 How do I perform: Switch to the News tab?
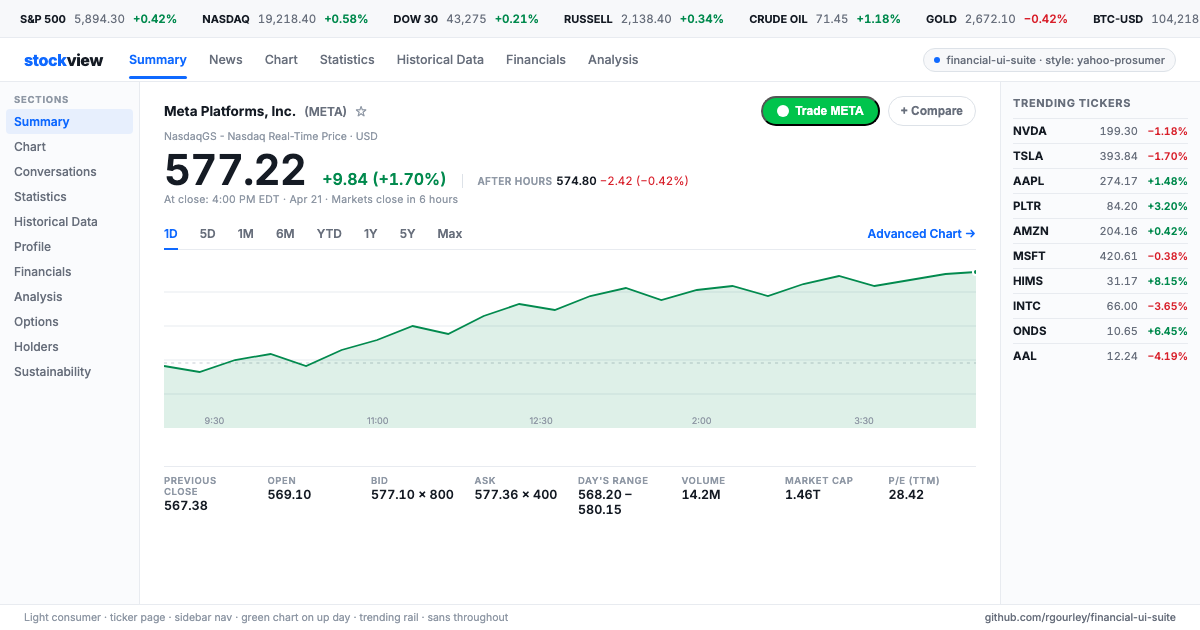pos(226,60)
